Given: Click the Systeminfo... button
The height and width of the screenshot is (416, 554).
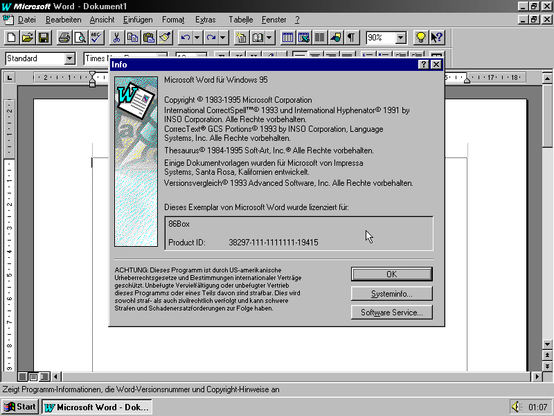Looking at the screenshot, I should tap(391, 294).
